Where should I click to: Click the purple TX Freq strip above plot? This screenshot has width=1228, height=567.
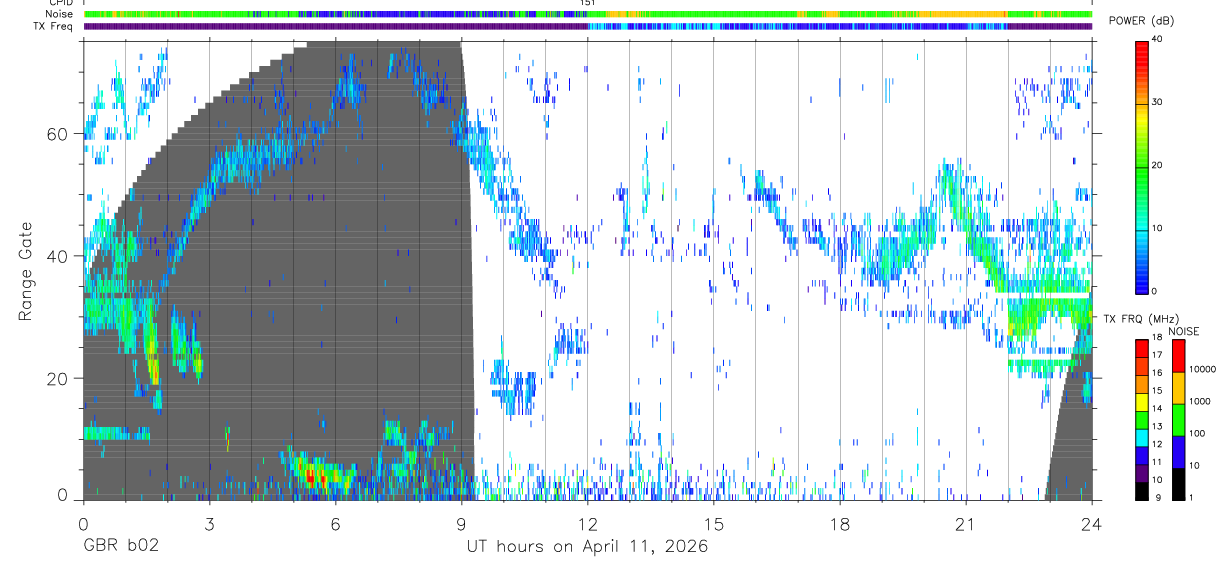coord(588,26)
